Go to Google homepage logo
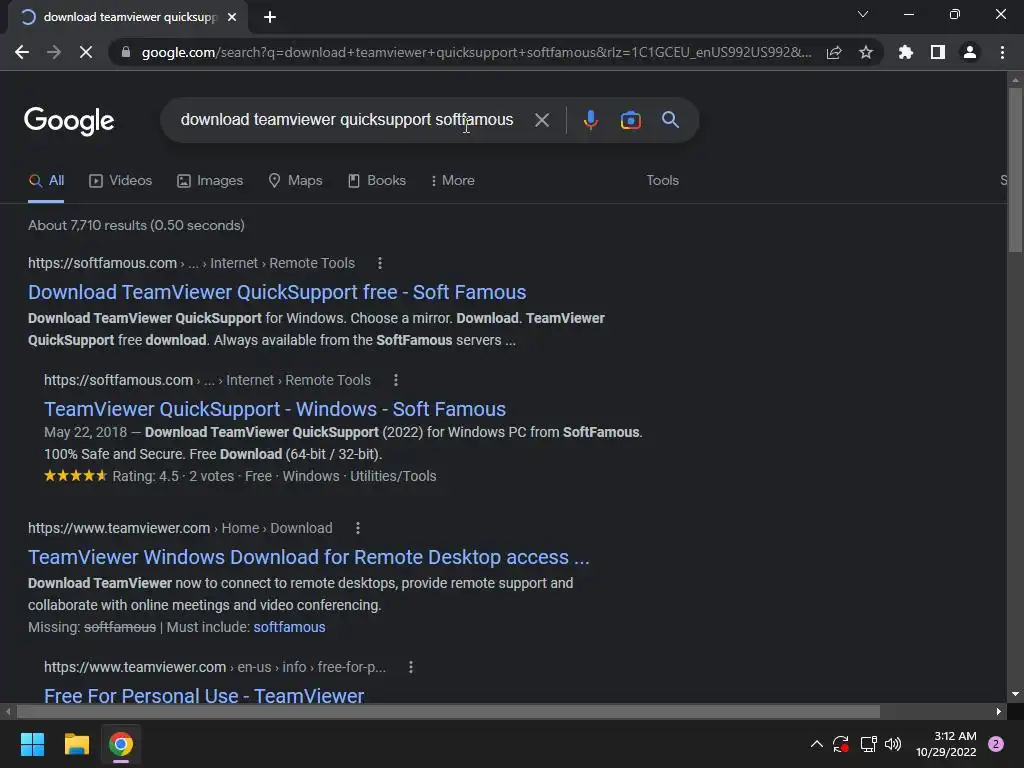The width and height of the screenshot is (1024, 768). point(69,121)
